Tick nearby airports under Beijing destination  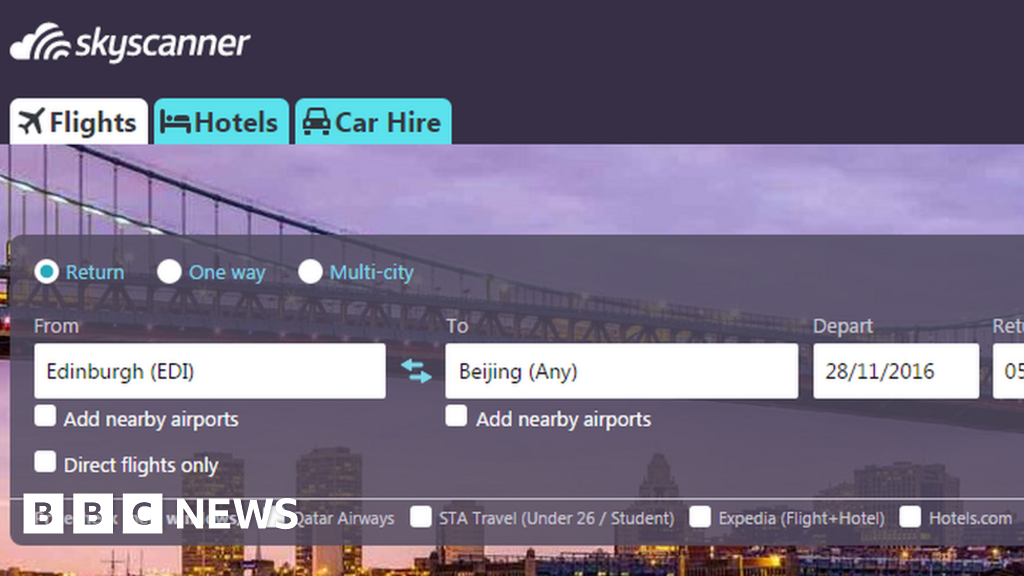coord(456,416)
